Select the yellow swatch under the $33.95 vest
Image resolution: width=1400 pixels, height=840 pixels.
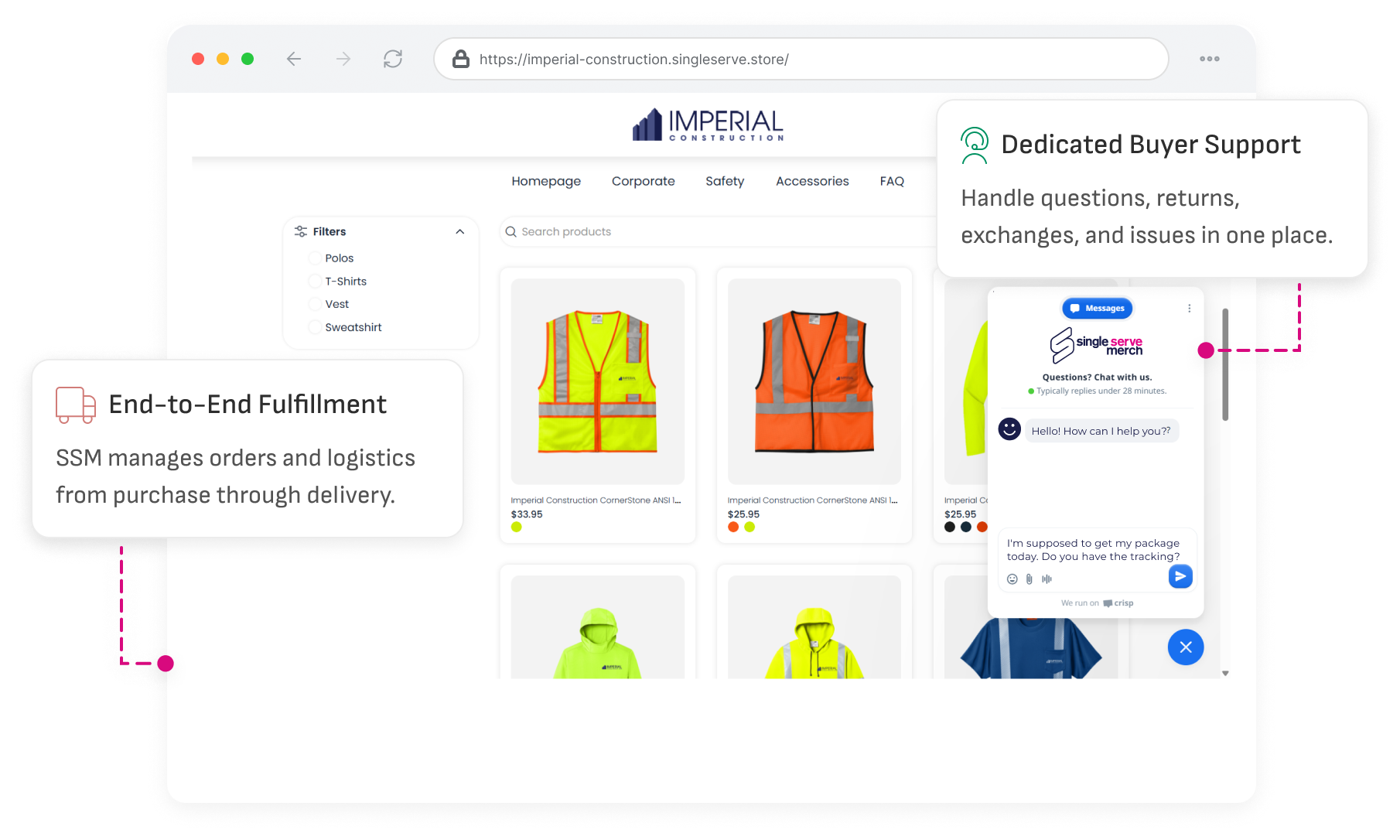tap(517, 528)
